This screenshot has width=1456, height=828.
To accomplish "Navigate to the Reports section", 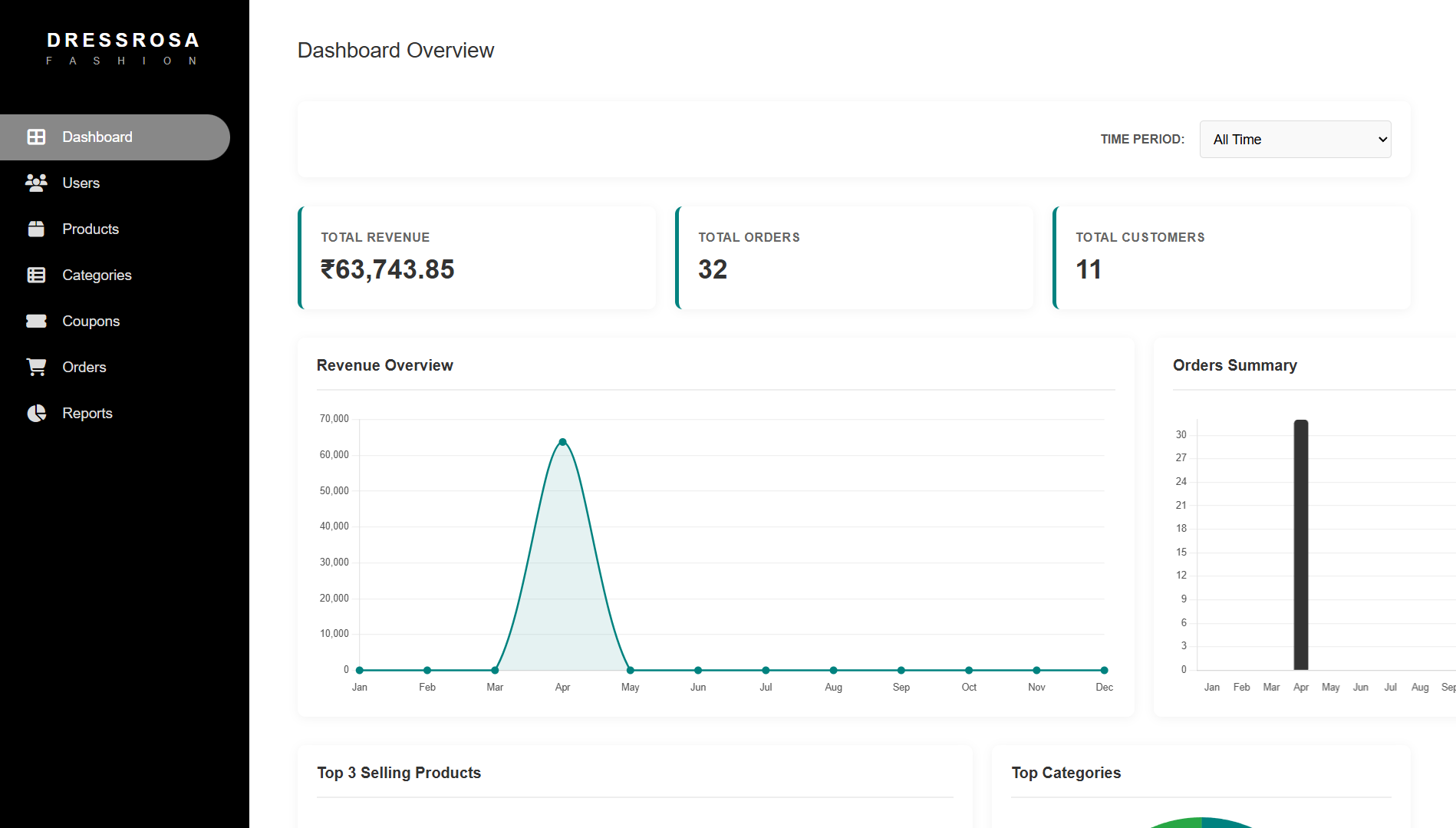I will click(x=87, y=413).
